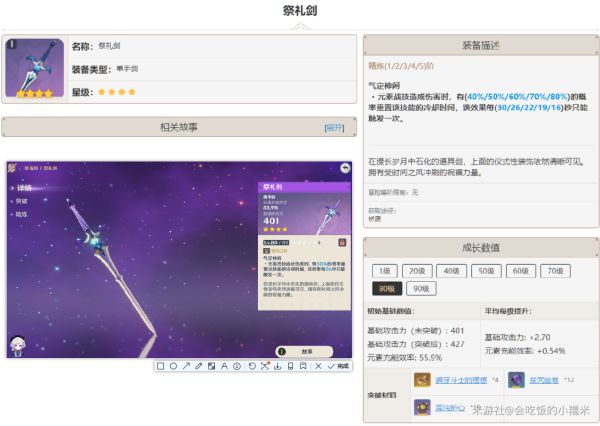Select the arrow annotation tool
The width and height of the screenshot is (600, 426).
click(186, 366)
